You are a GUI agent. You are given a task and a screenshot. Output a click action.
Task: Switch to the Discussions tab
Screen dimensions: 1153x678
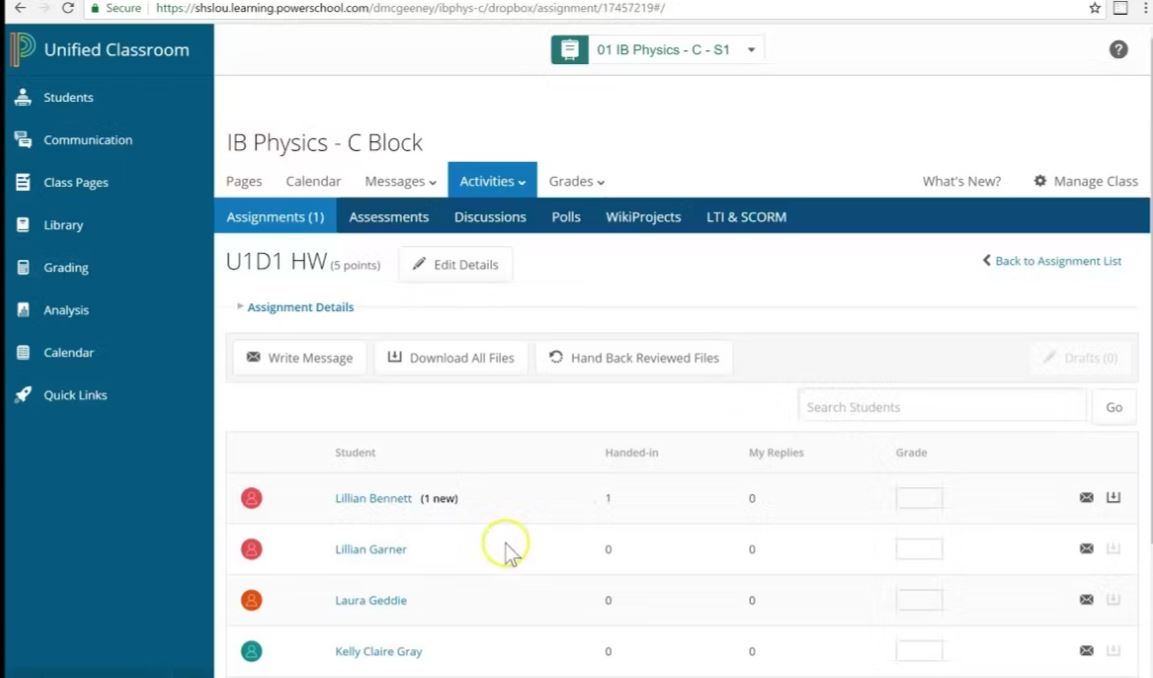489,216
